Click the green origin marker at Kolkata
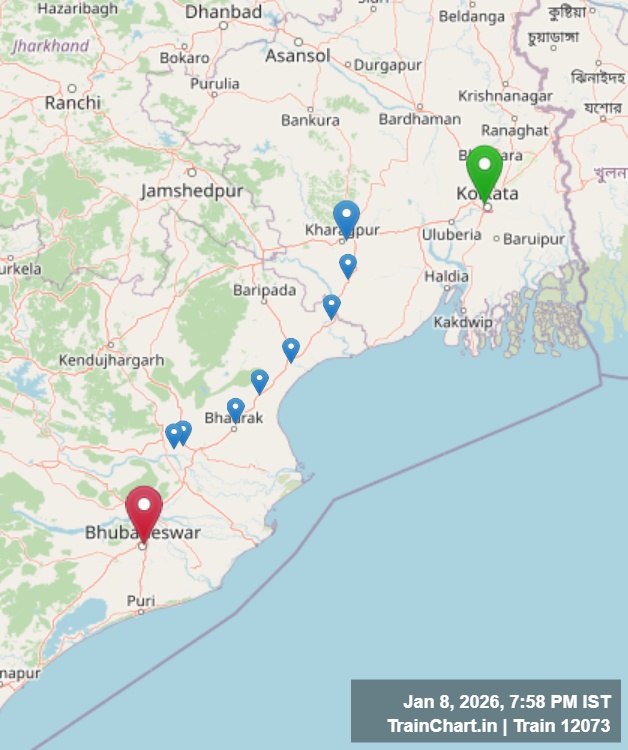Screen dimensions: 628x750 (485, 173)
